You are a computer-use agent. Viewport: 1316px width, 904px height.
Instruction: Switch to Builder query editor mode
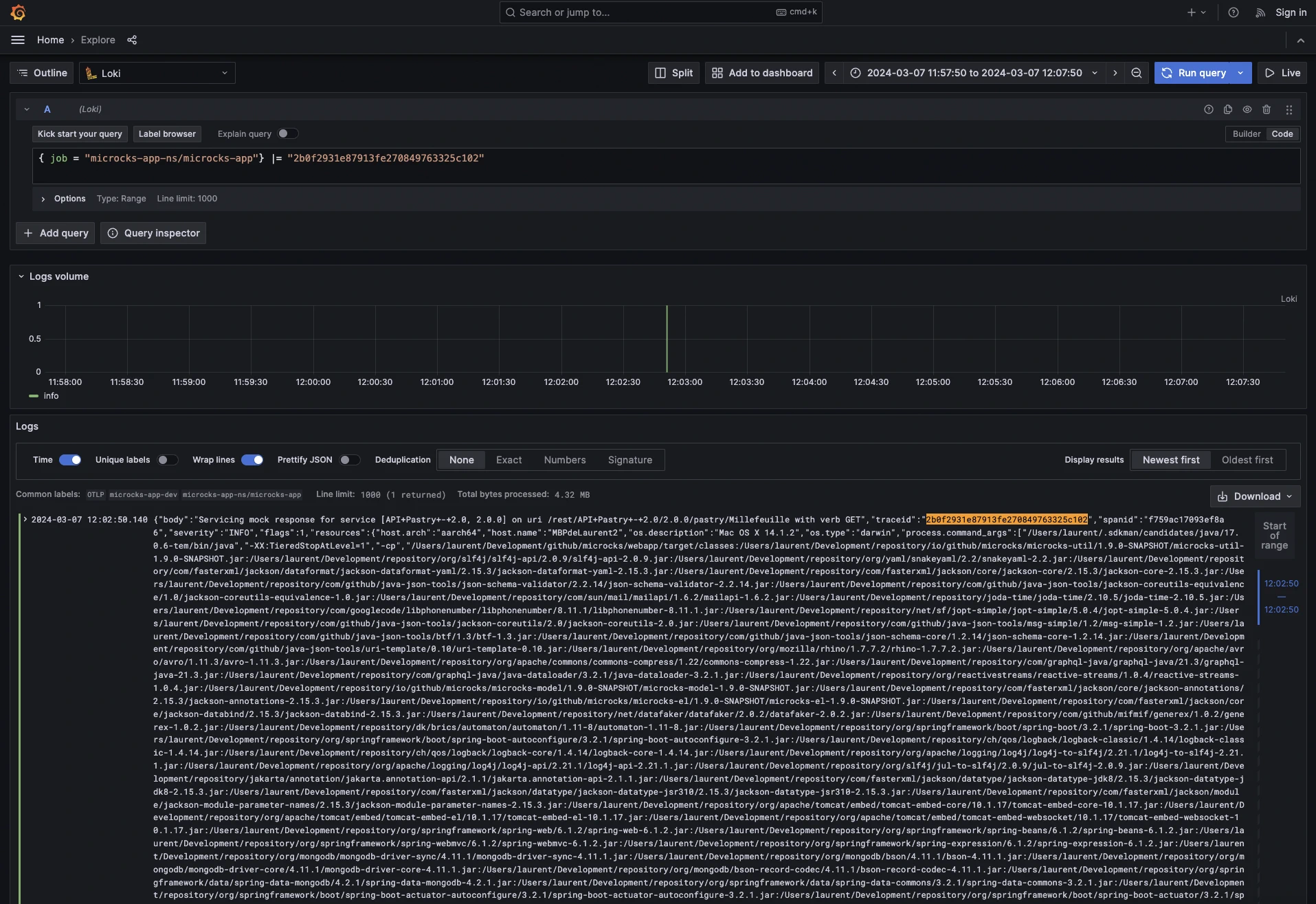(x=1246, y=134)
